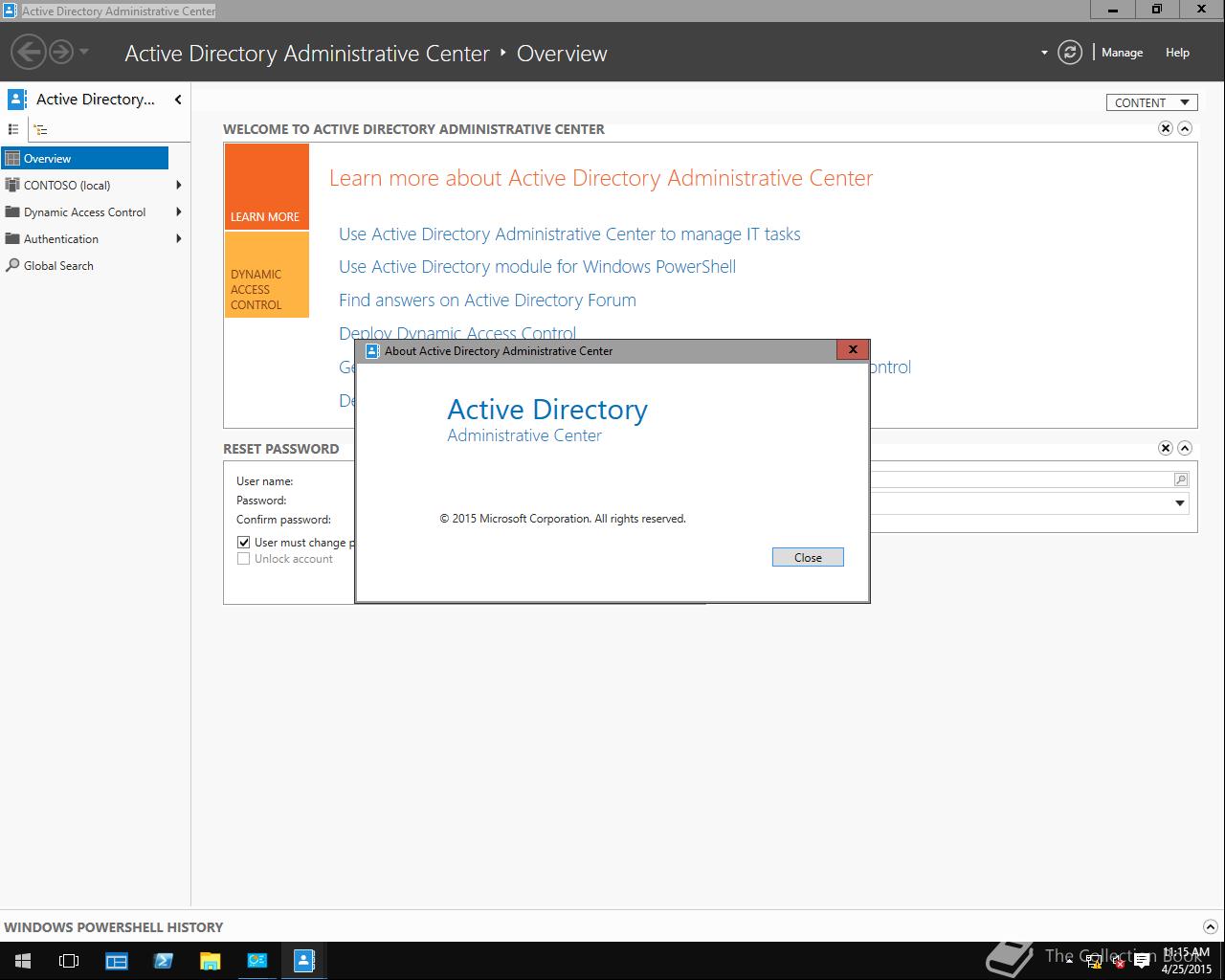Viewport: 1225px width, 980px height.
Task: Close the Reset Password tile with X
Action: point(1166,448)
